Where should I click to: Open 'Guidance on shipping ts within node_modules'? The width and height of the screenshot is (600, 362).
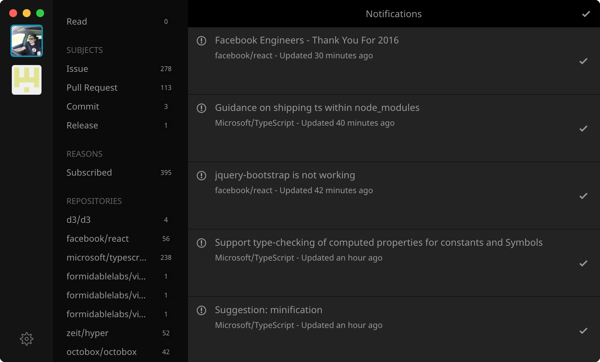[x=317, y=108]
